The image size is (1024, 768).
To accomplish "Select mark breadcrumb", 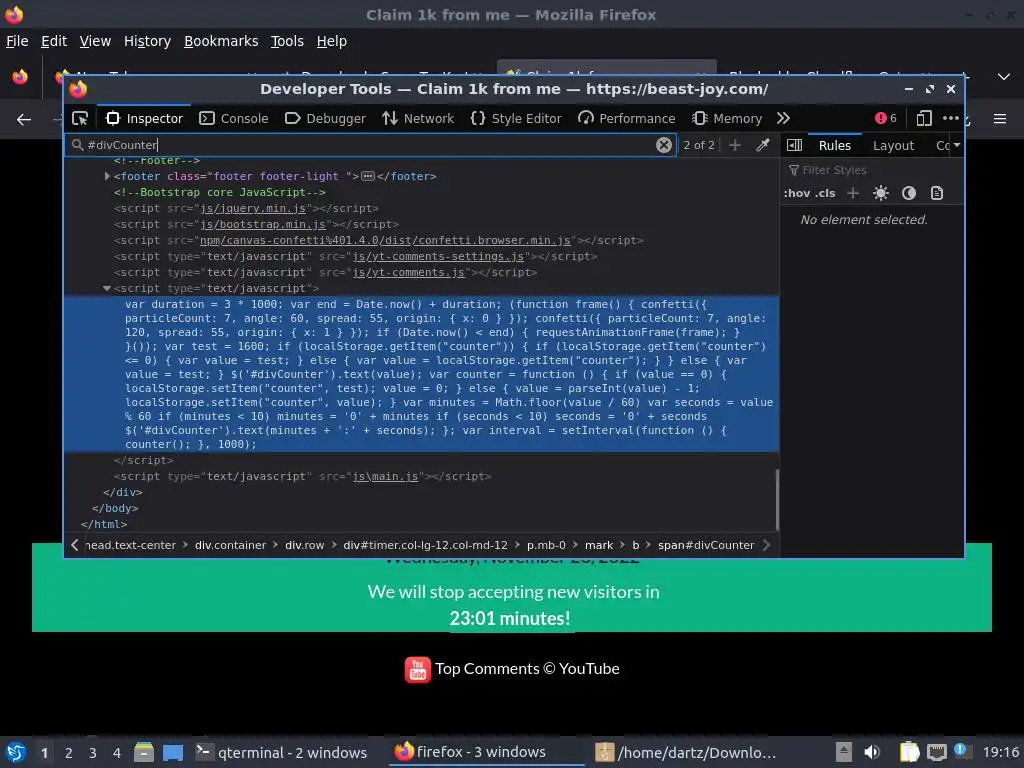I will pos(599,545).
